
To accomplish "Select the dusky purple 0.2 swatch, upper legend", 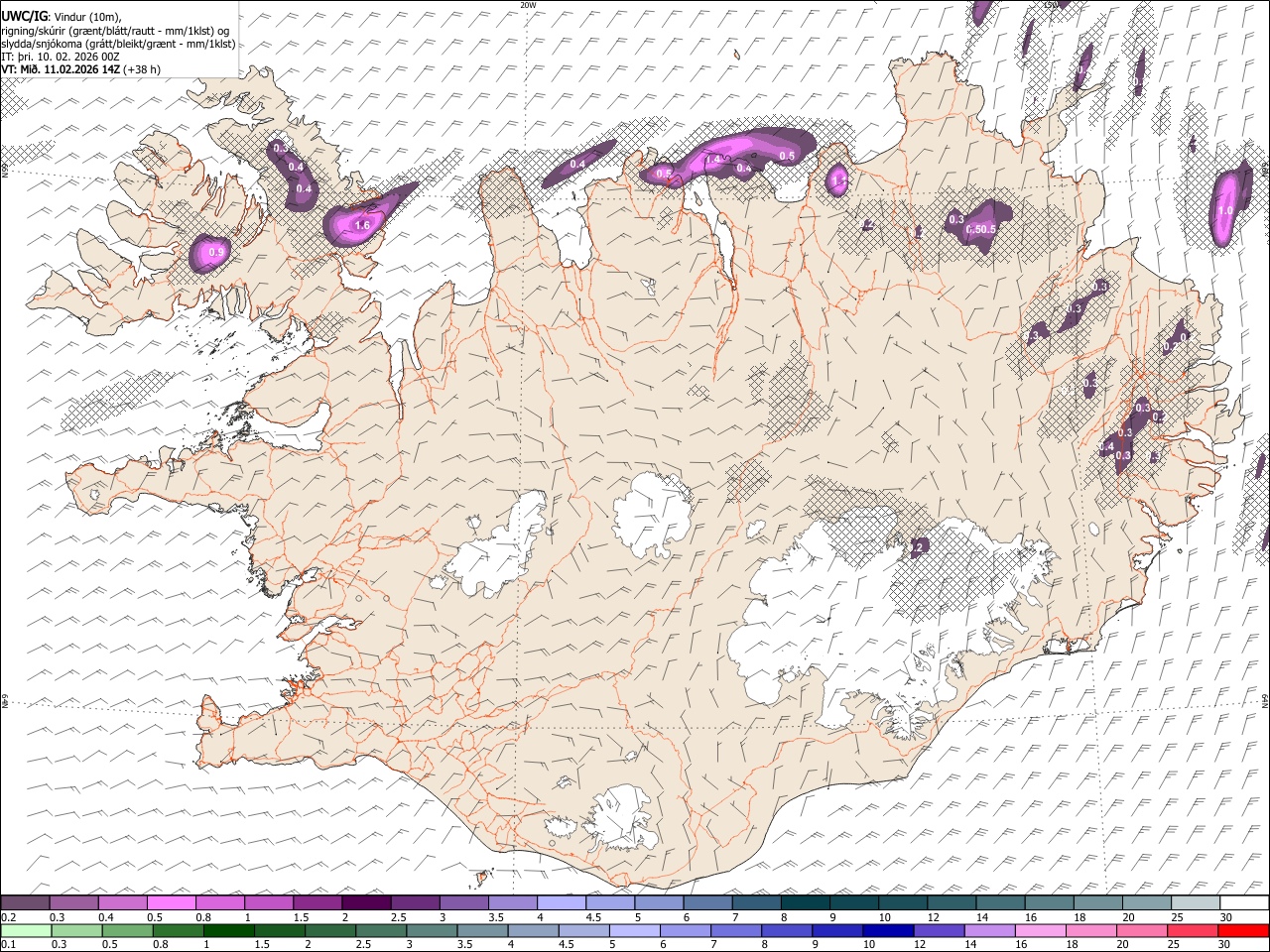I will click(25, 902).
